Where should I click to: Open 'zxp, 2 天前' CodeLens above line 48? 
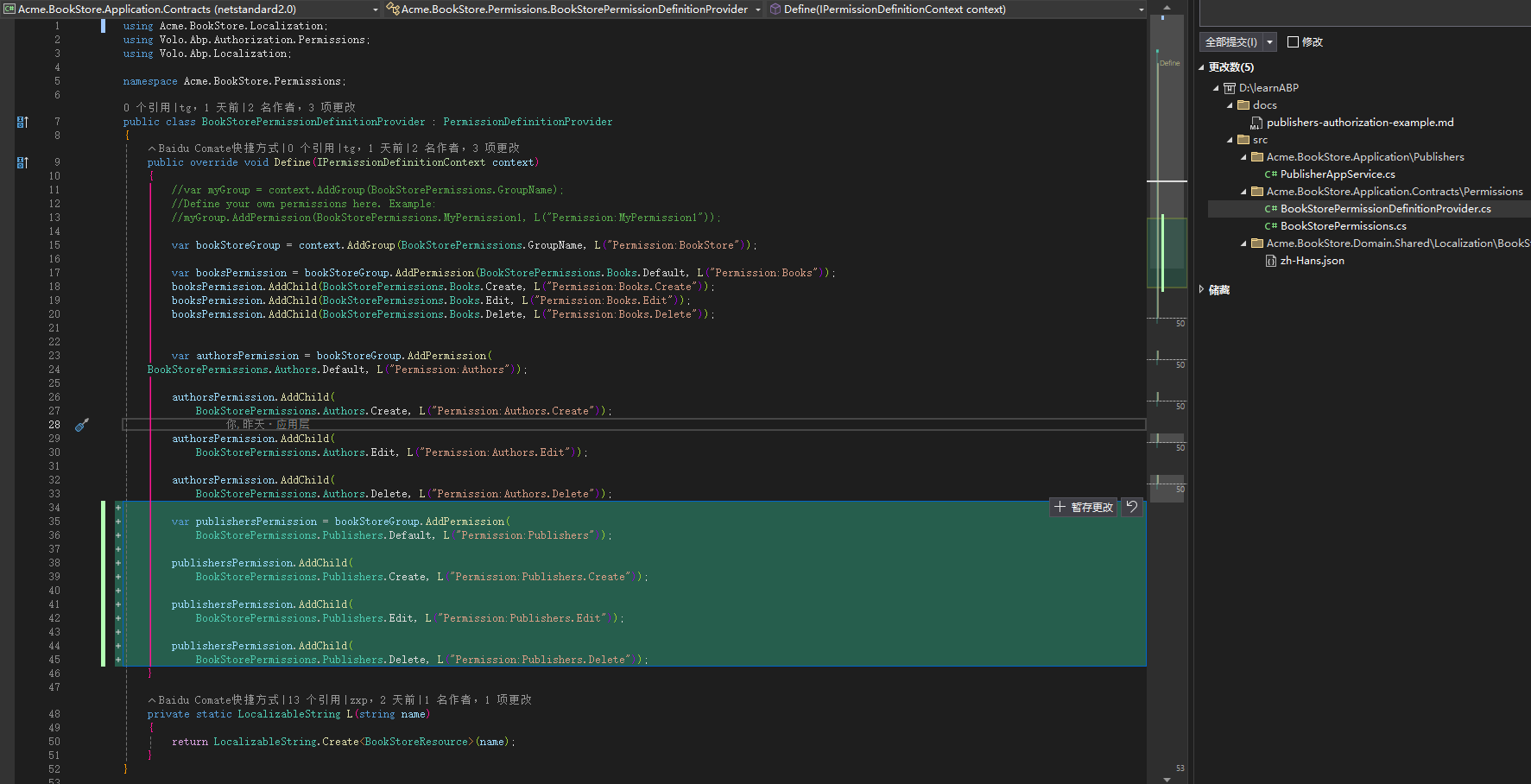point(382,700)
